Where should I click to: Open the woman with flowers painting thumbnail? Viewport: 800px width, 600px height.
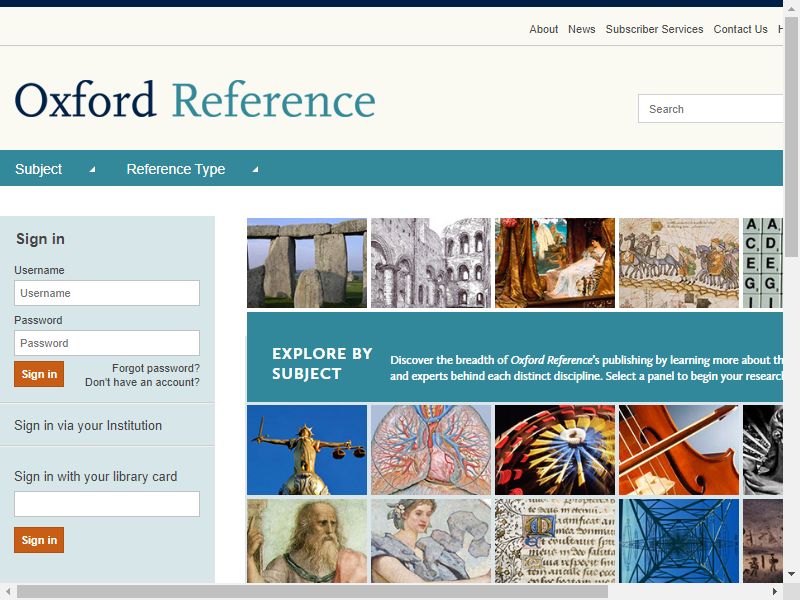click(x=431, y=541)
